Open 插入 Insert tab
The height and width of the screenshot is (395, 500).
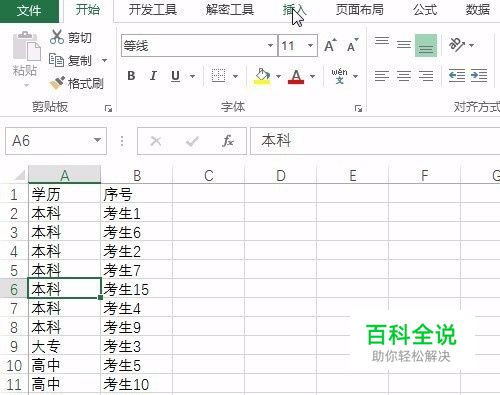tap(294, 10)
